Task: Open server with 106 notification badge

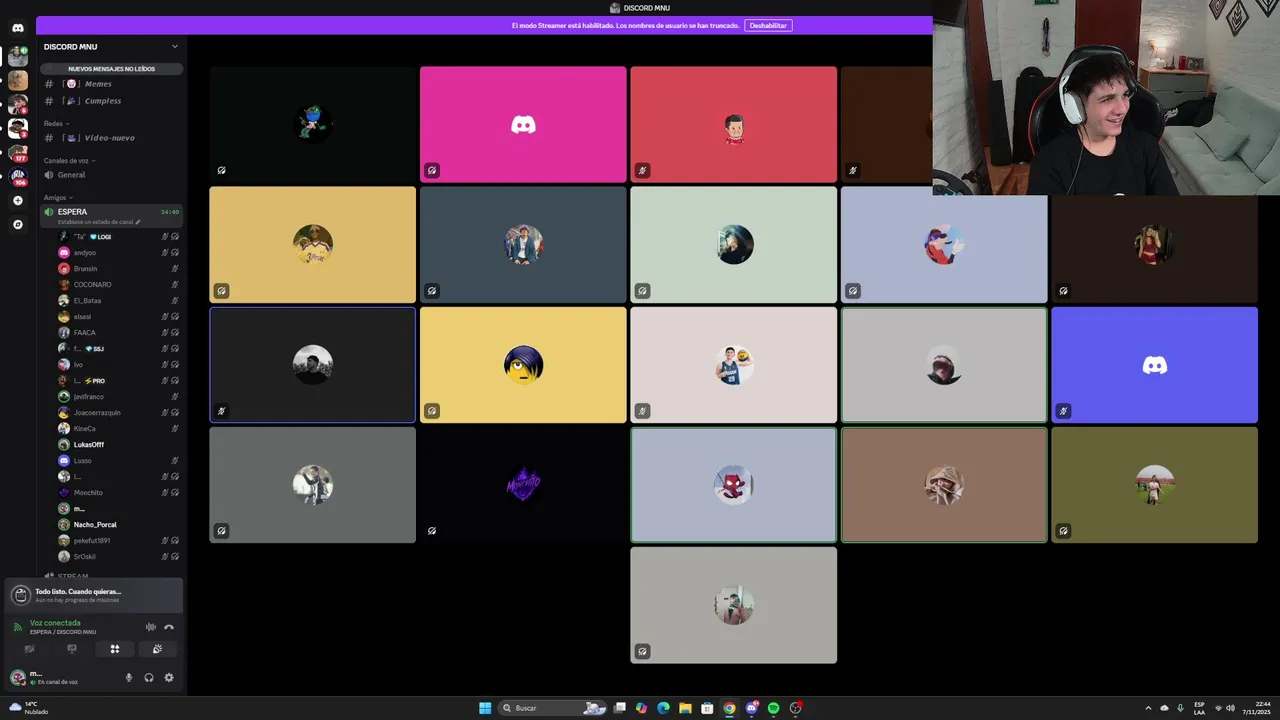Action: point(18,177)
